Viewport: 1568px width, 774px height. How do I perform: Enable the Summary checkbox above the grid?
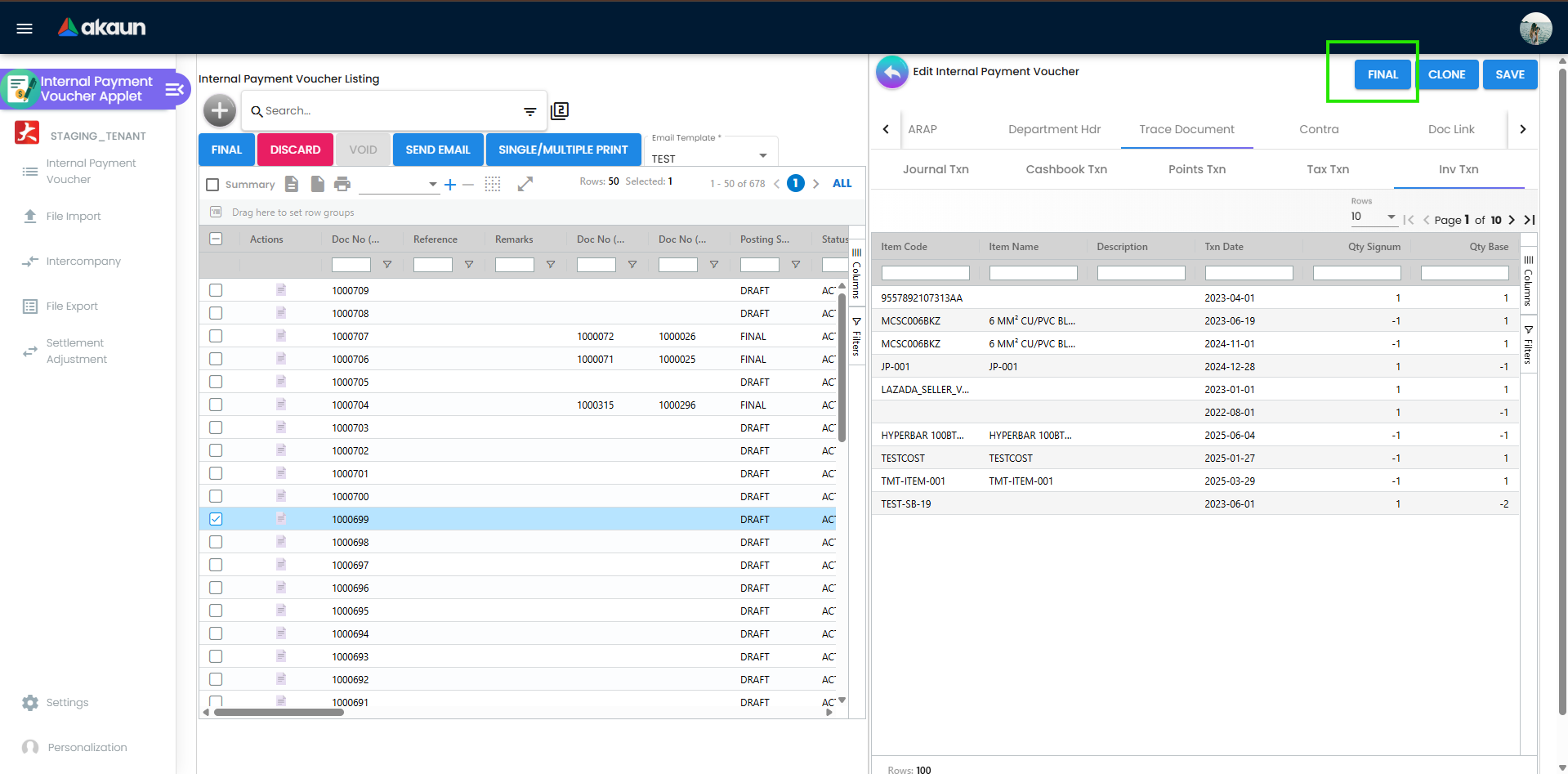click(212, 184)
